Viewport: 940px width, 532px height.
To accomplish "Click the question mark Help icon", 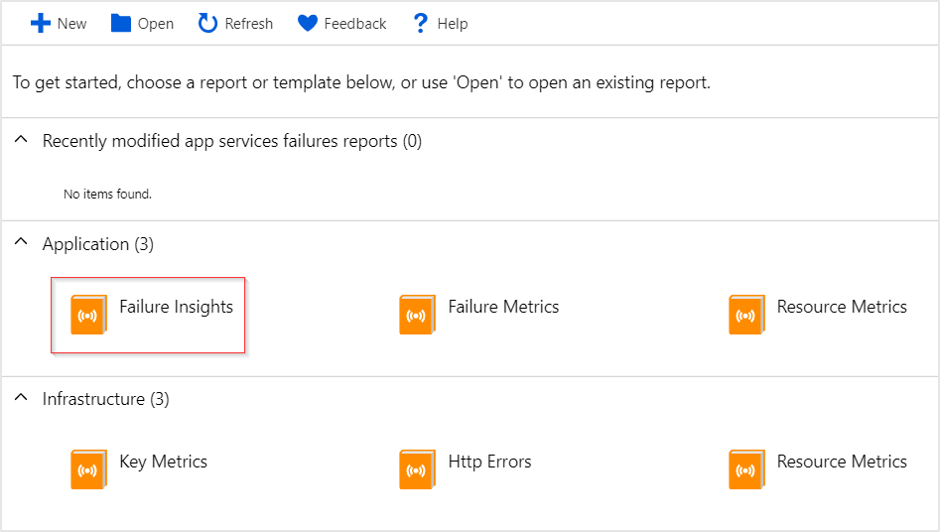I will [x=420, y=23].
